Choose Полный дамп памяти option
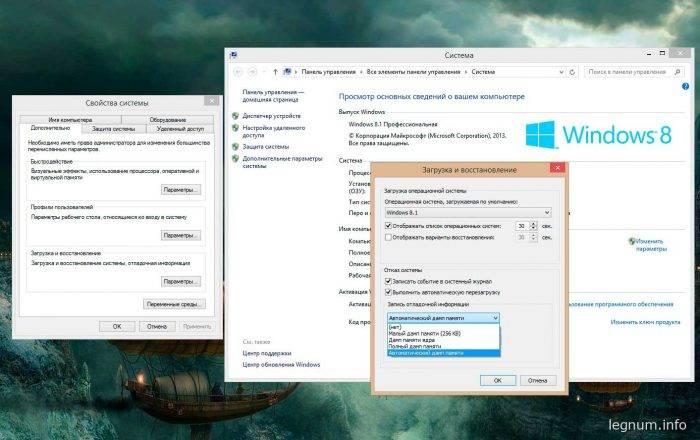This screenshot has height=440, width=700. click(x=443, y=346)
